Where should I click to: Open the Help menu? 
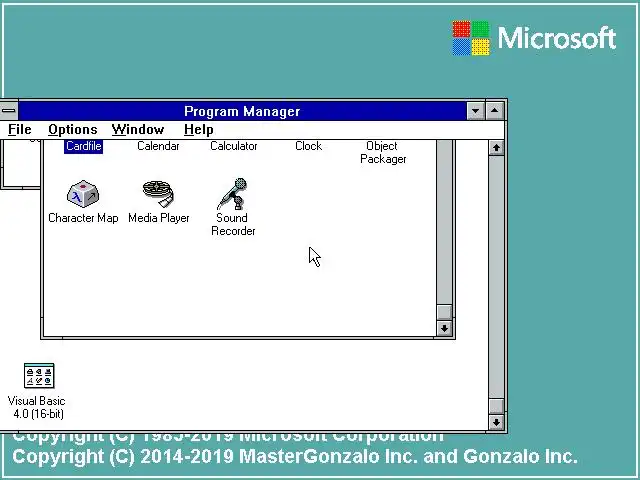tap(198, 130)
